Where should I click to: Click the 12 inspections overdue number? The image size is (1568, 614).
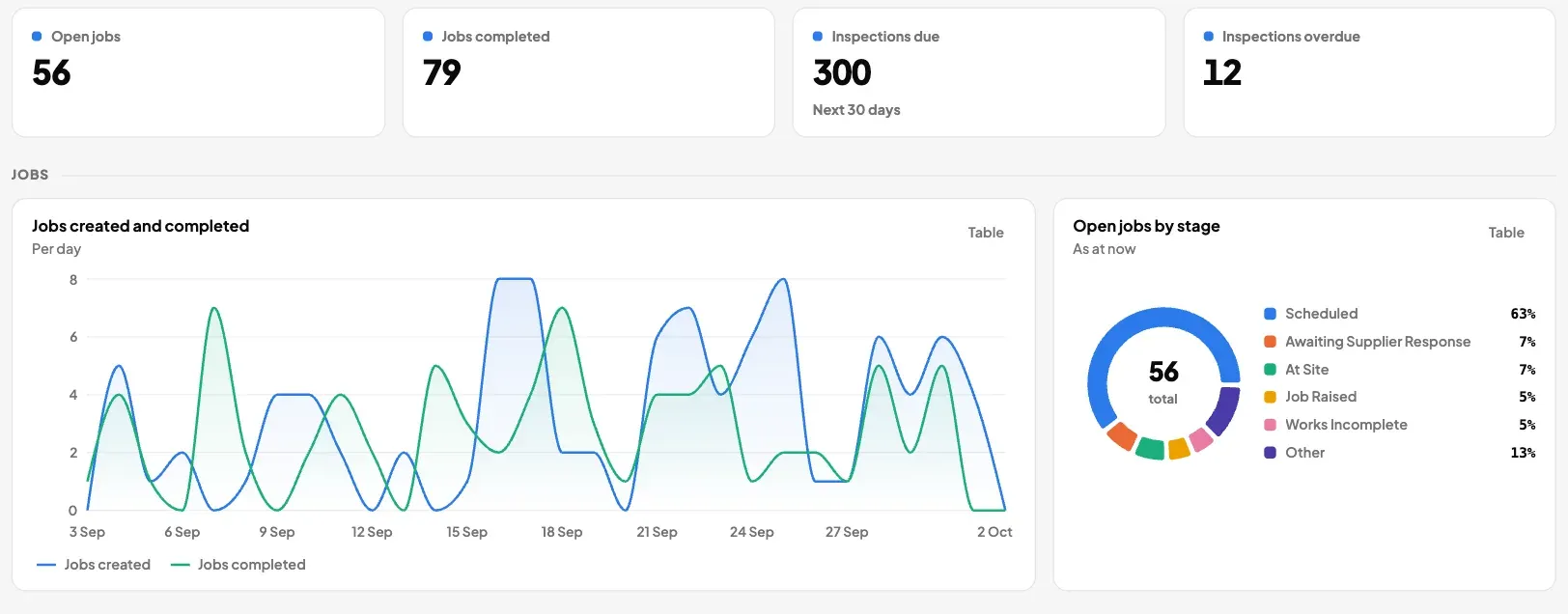1222,72
